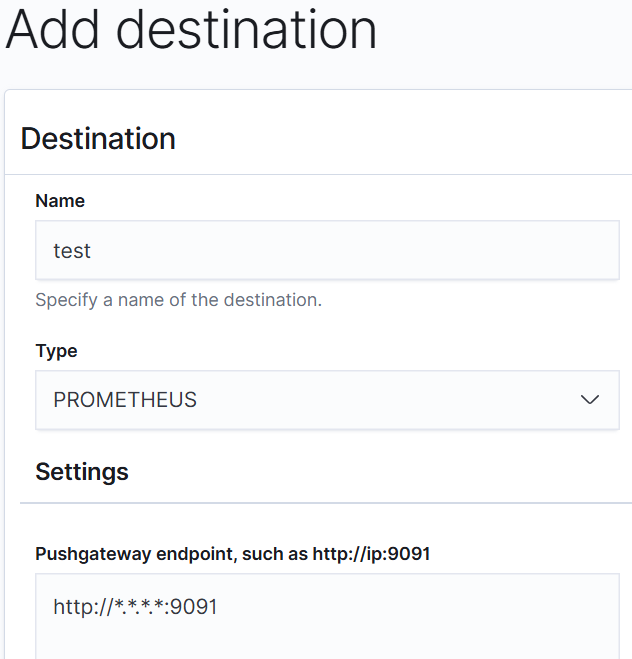Click empty space below the endpoint URL

coord(327,641)
